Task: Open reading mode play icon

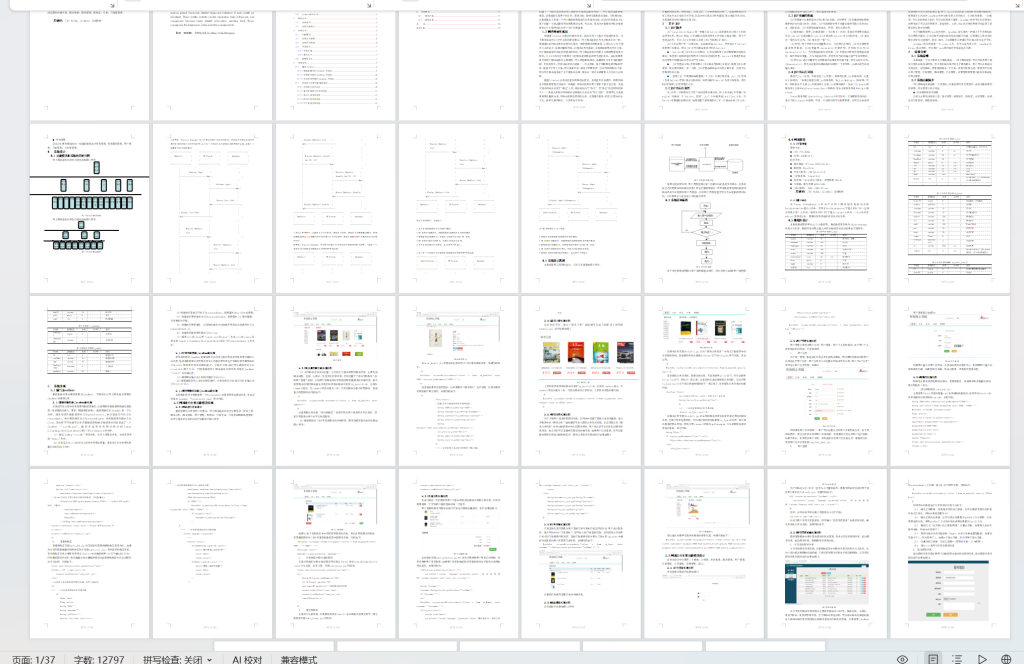Action: [x=982, y=659]
